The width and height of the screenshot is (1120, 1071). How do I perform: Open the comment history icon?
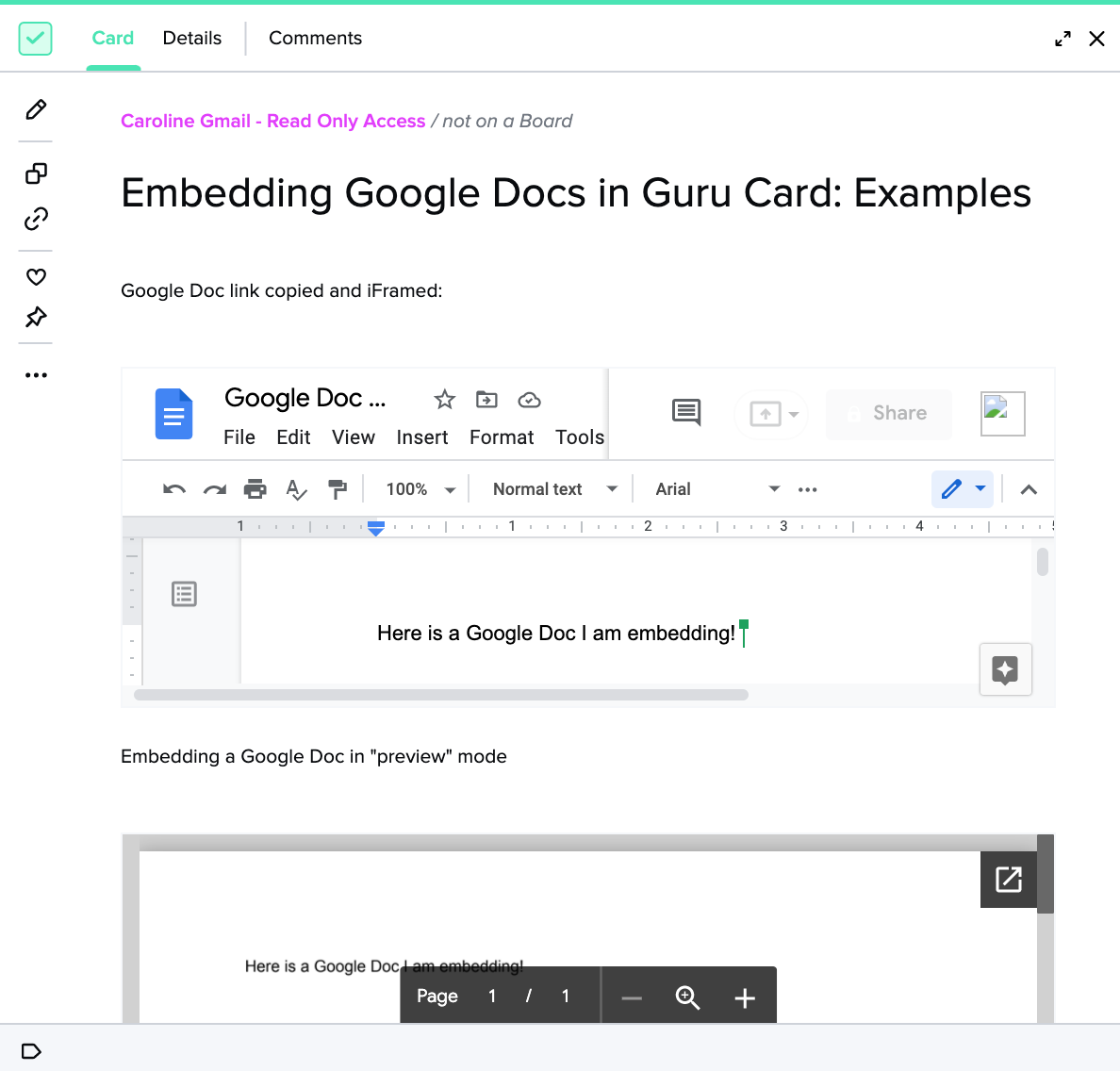[686, 412]
